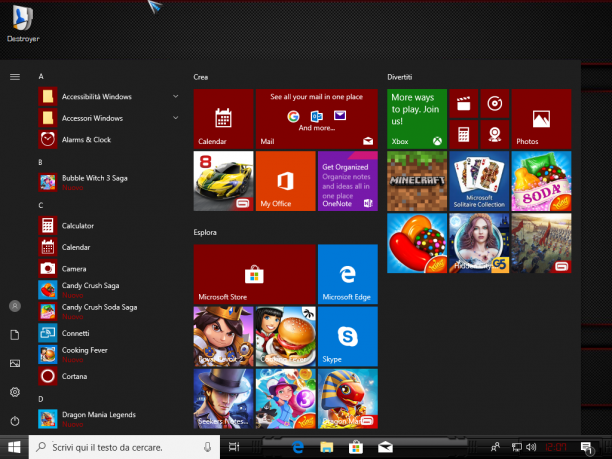Open the Mail tile
Image resolution: width=612 pixels, height=459 pixels.
coord(317,119)
